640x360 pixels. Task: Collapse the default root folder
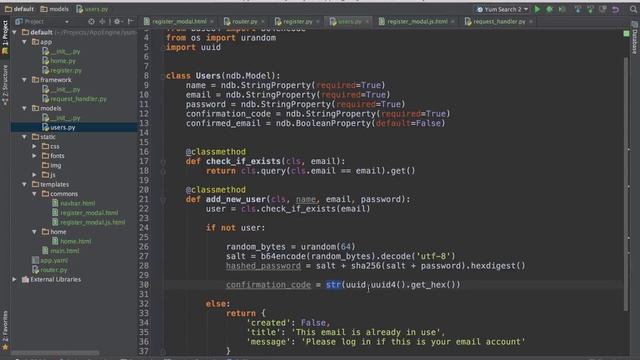pyautogui.click(x=15, y=32)
